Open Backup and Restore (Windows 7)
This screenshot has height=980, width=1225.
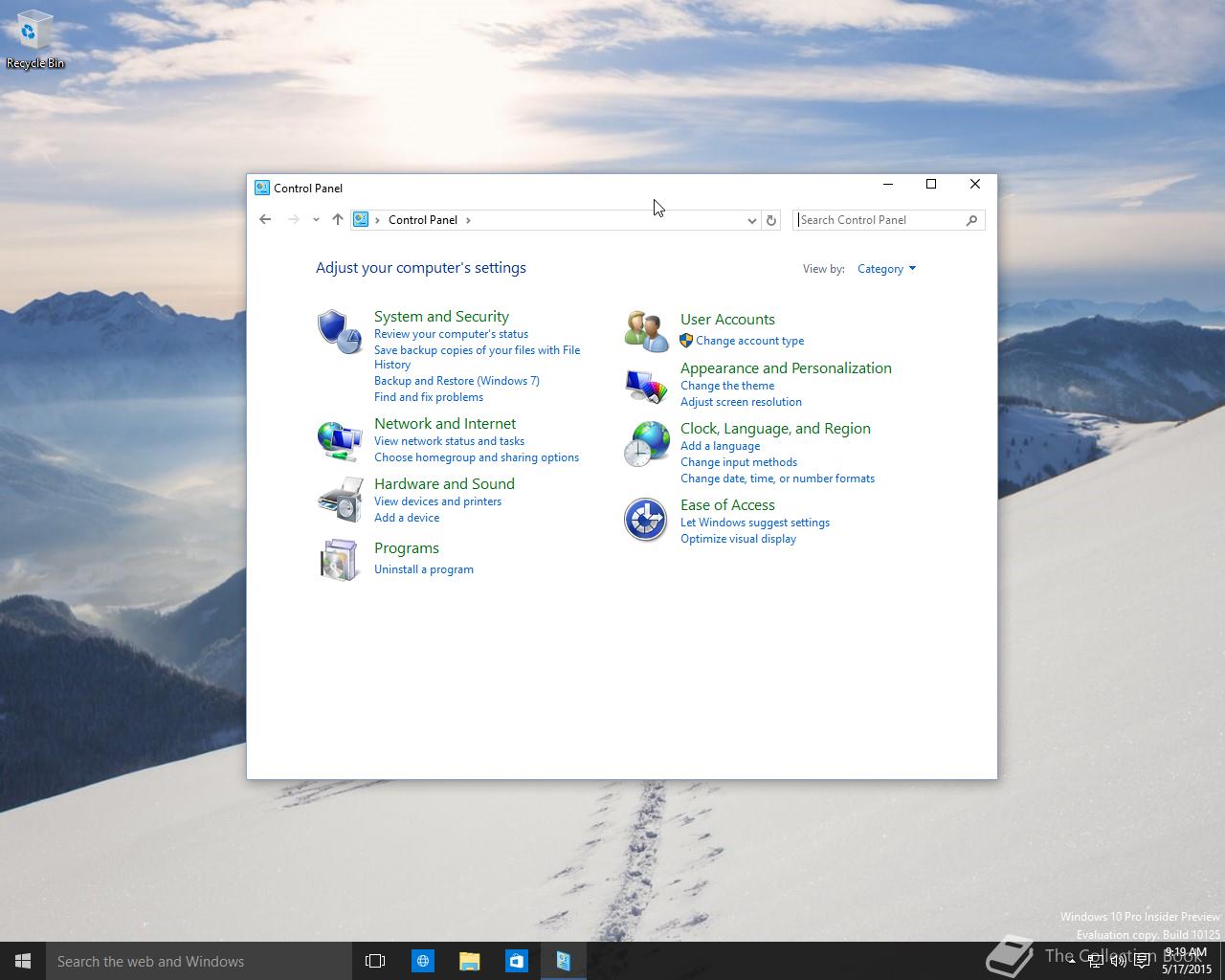pyautogui.click(x=457, y=381)
